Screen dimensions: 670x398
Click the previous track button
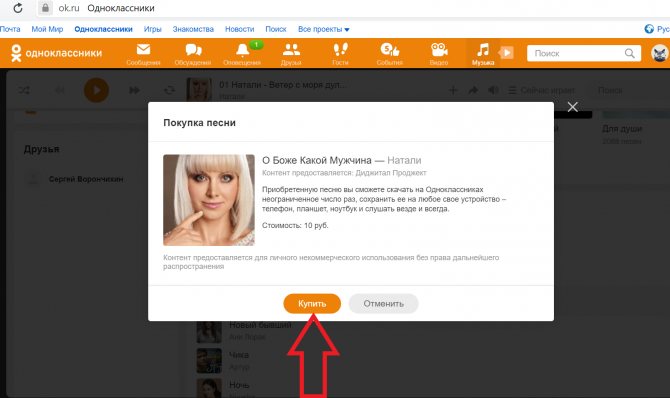click(60, 90)
